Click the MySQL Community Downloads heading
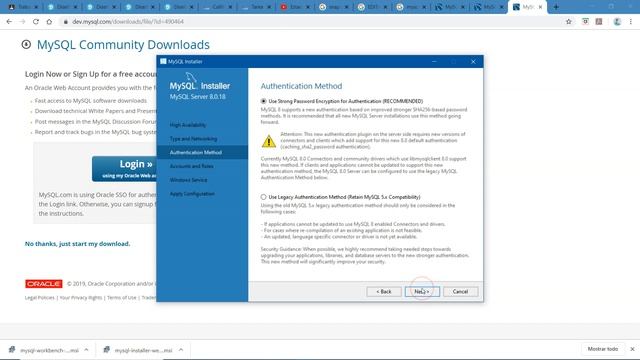The height and width of the screenshot is (360, 640). (x=123, y=44)
